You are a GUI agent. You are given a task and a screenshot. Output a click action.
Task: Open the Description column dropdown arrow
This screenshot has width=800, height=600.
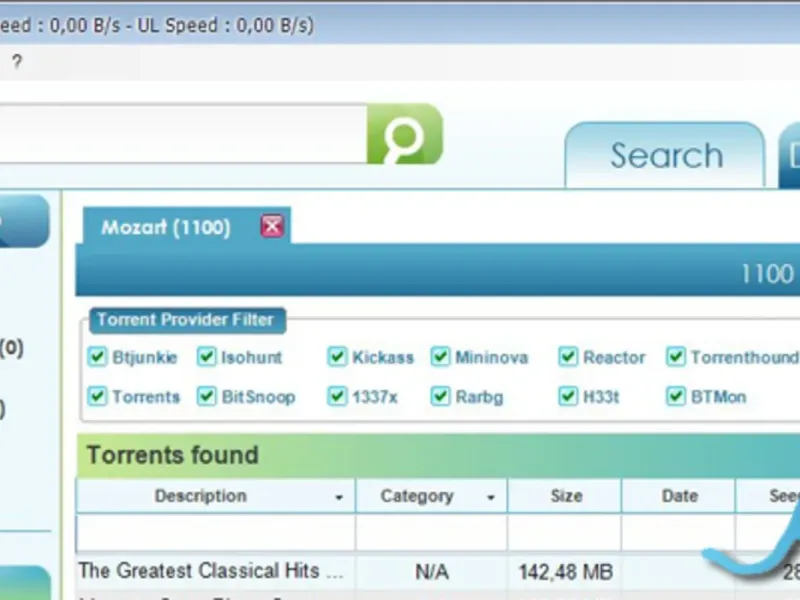[x=339, y=497]
